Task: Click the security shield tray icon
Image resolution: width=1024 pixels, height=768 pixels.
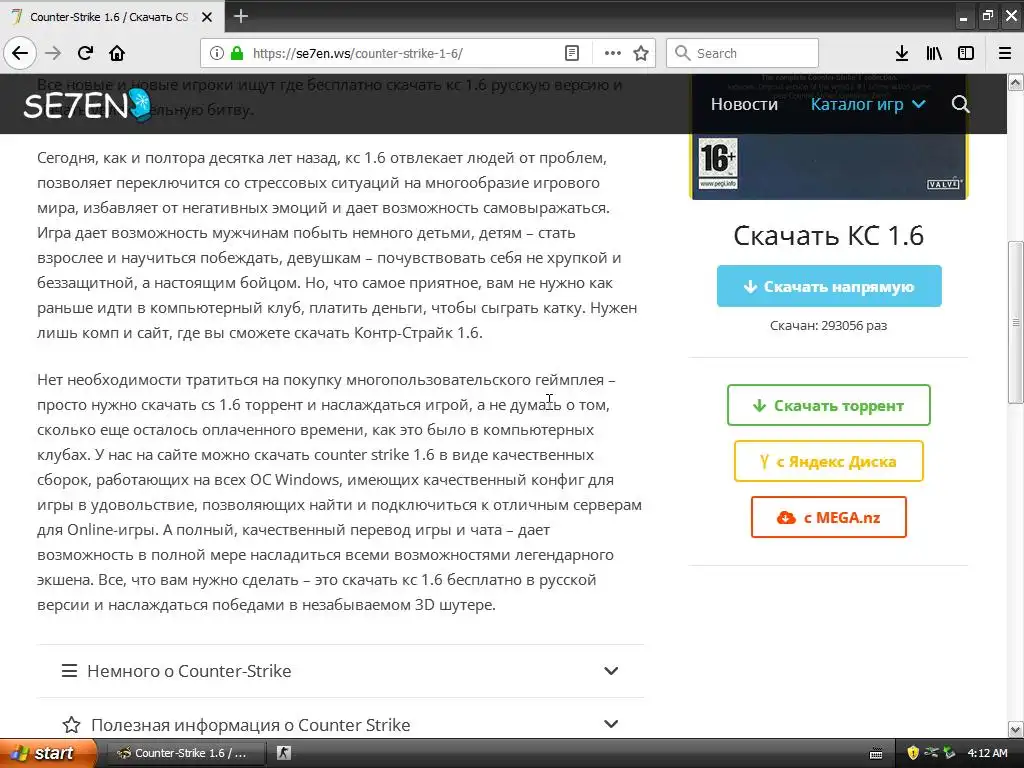Action: click(x=913, y=753)
